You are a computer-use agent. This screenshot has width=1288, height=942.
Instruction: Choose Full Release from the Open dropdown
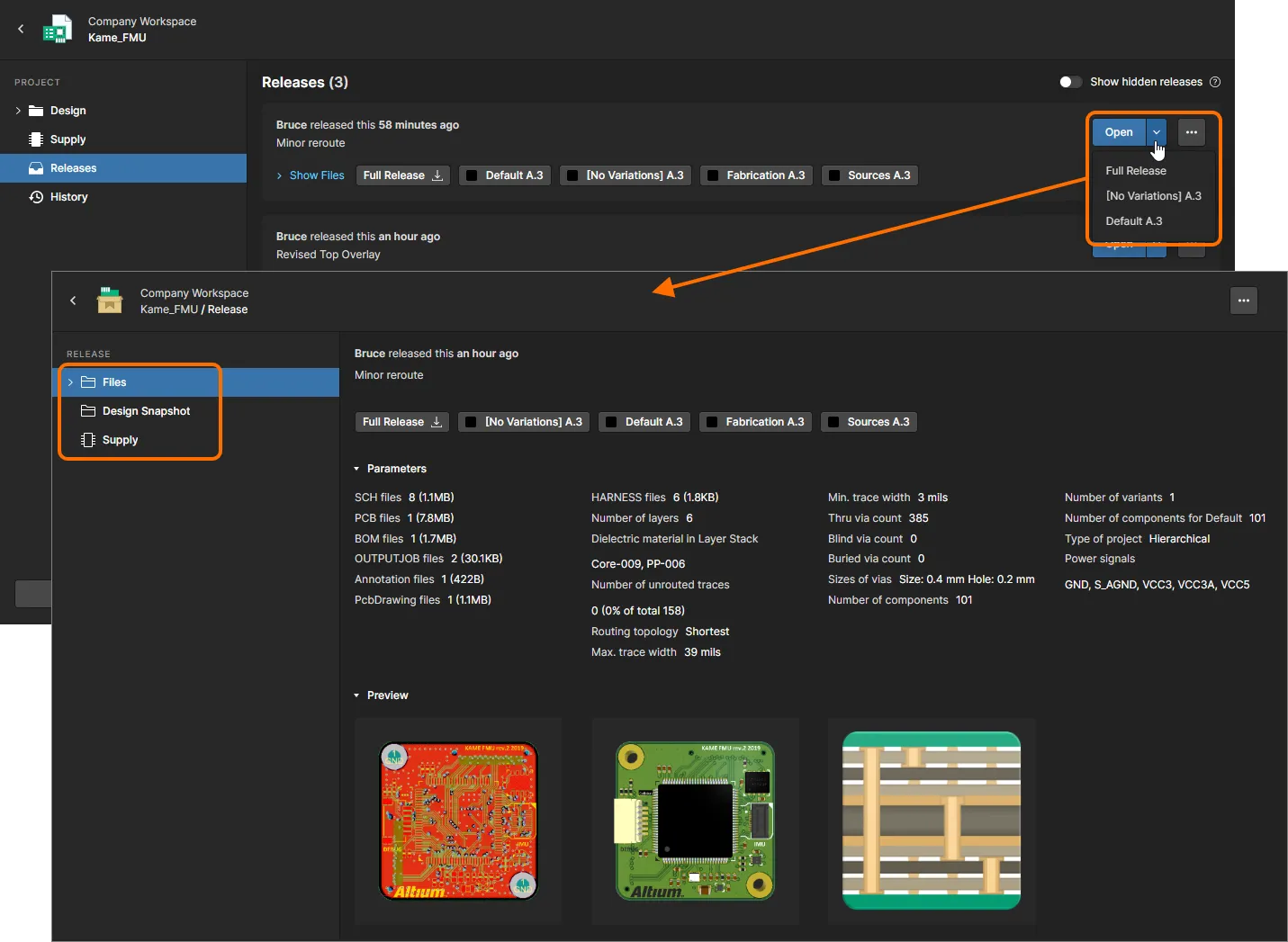(1136, 171)
